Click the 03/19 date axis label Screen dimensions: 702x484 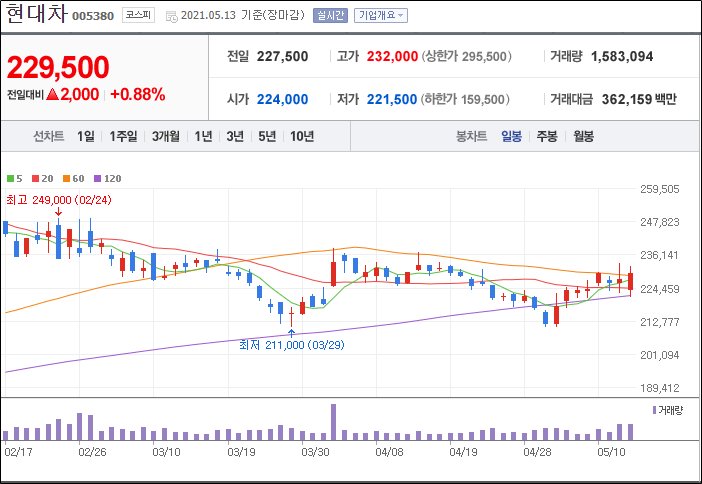(x=241, y=452)
